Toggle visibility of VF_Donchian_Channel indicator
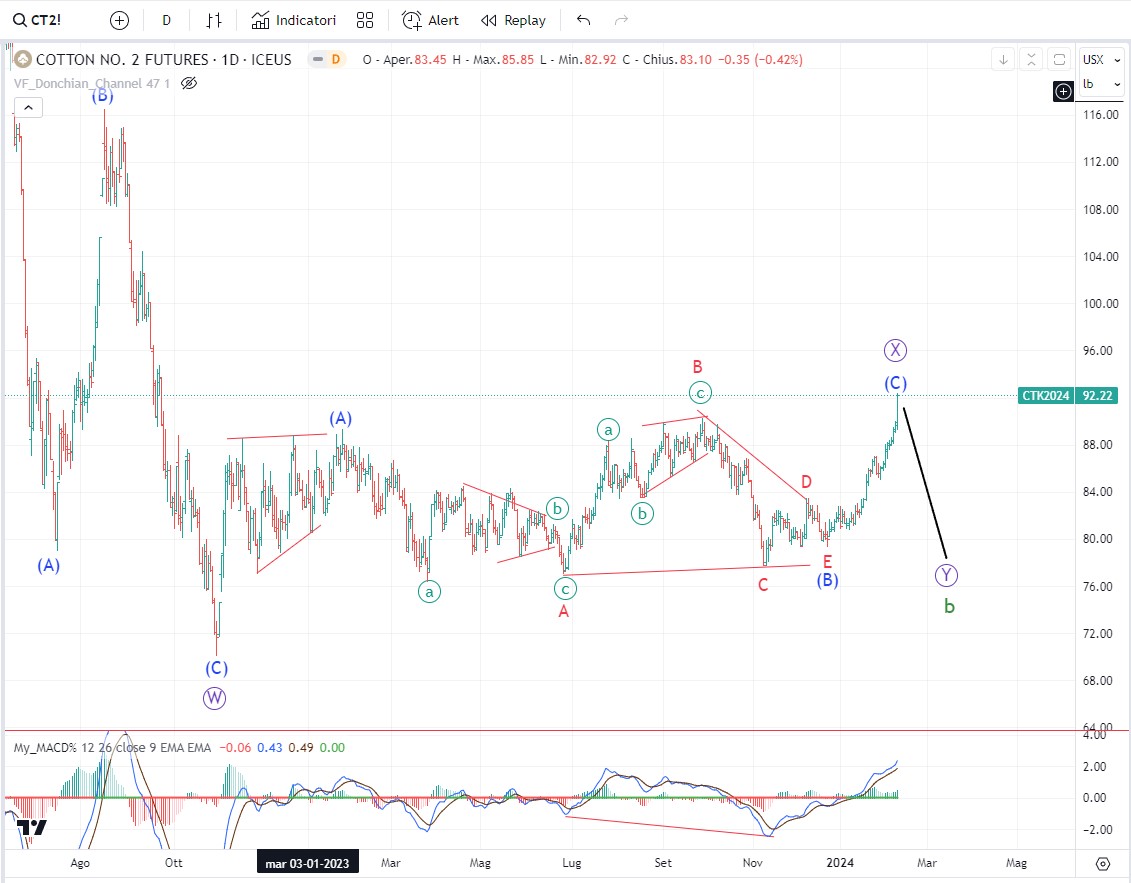Image resolution: width=1131 pixels, height=883 pixels. (188, 84)
